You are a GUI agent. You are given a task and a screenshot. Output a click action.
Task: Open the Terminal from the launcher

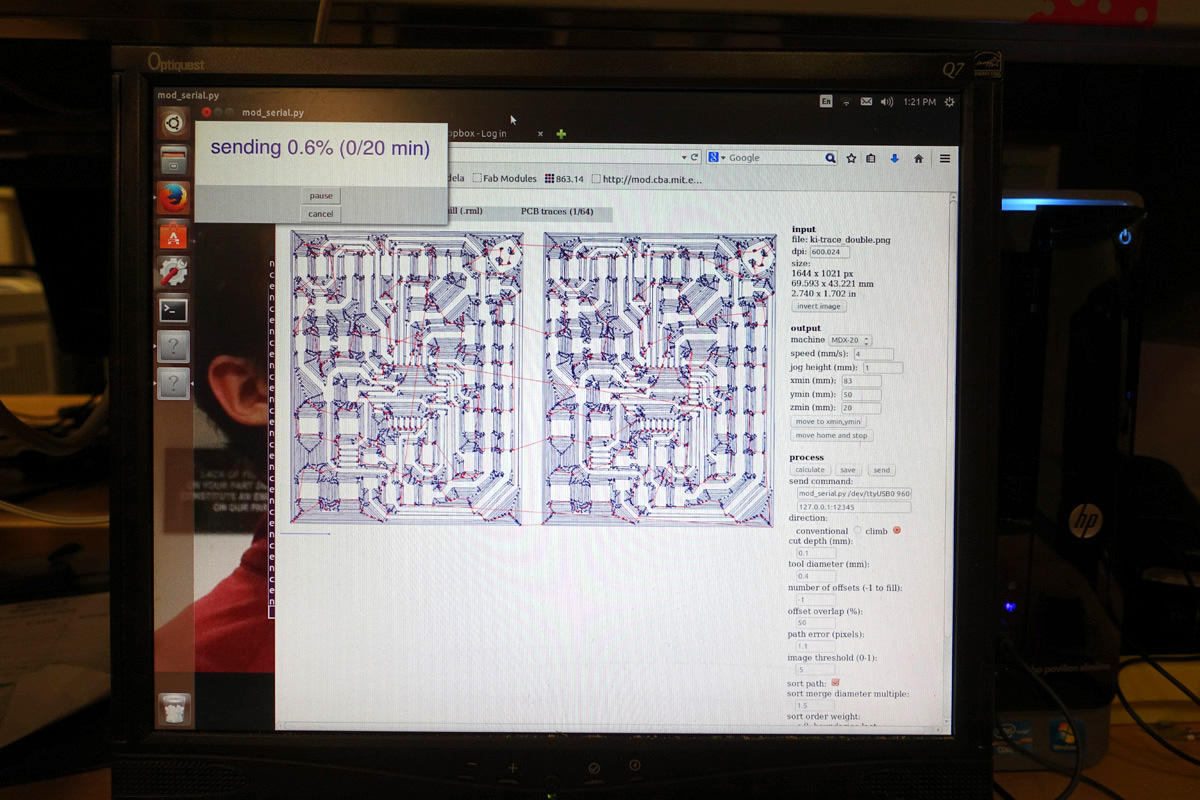point(173,309)
